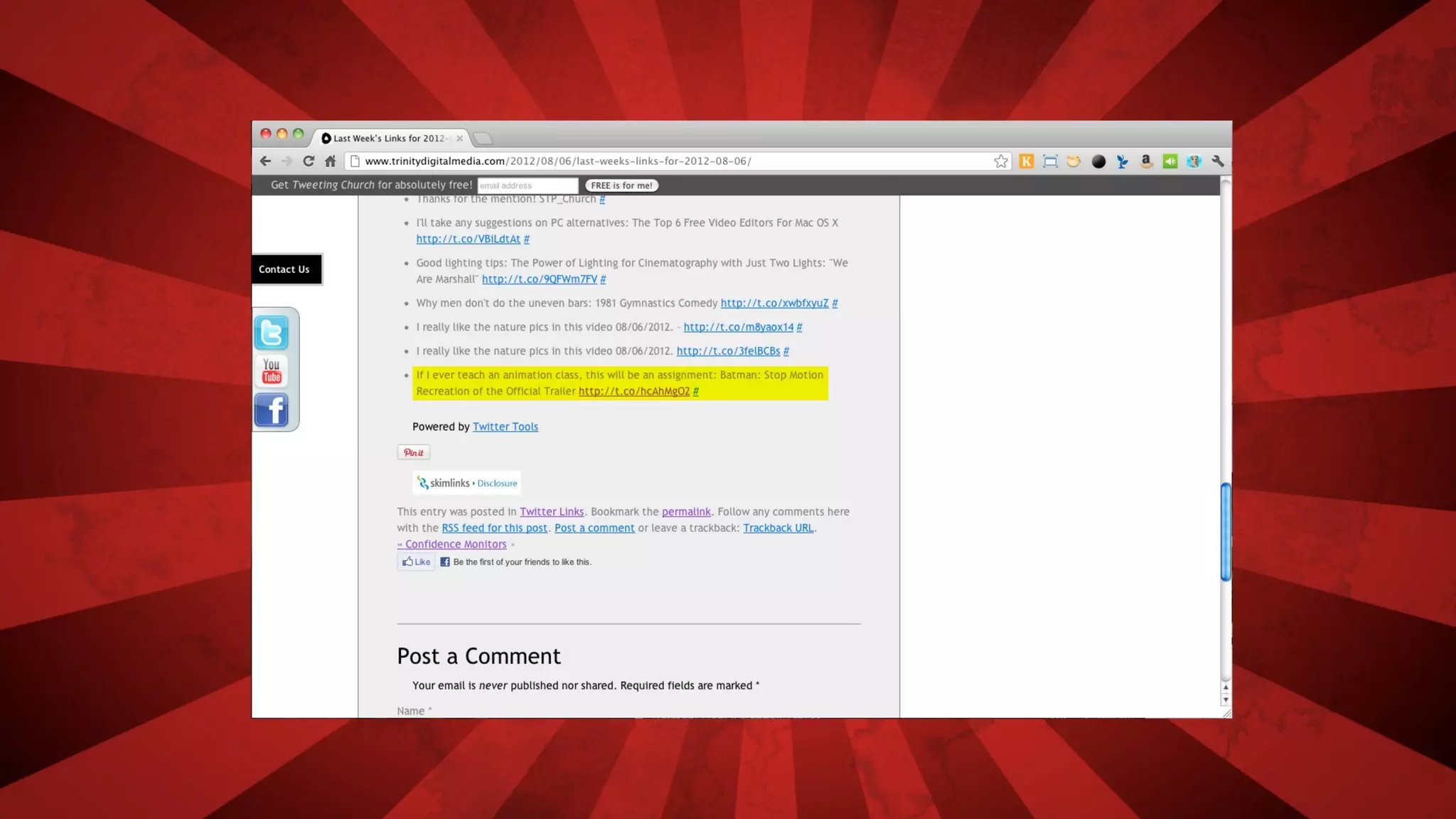Open the Chrome wrench settings menu
Screen dimensions: 1456x819
[x=1218, y=161]
